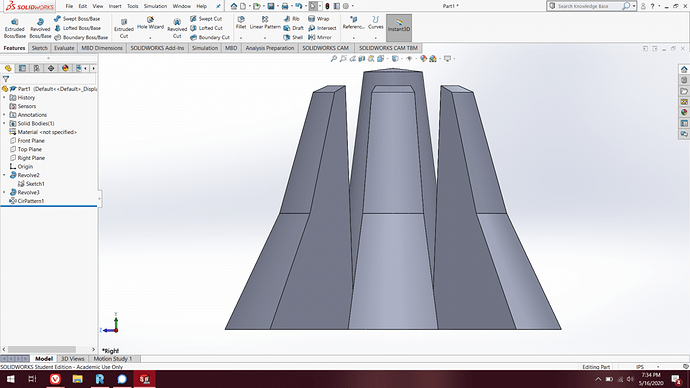The width and height of the screenshot is (690, 388).
Task: Use the Wrap feature tool
Action: (319, 19)
